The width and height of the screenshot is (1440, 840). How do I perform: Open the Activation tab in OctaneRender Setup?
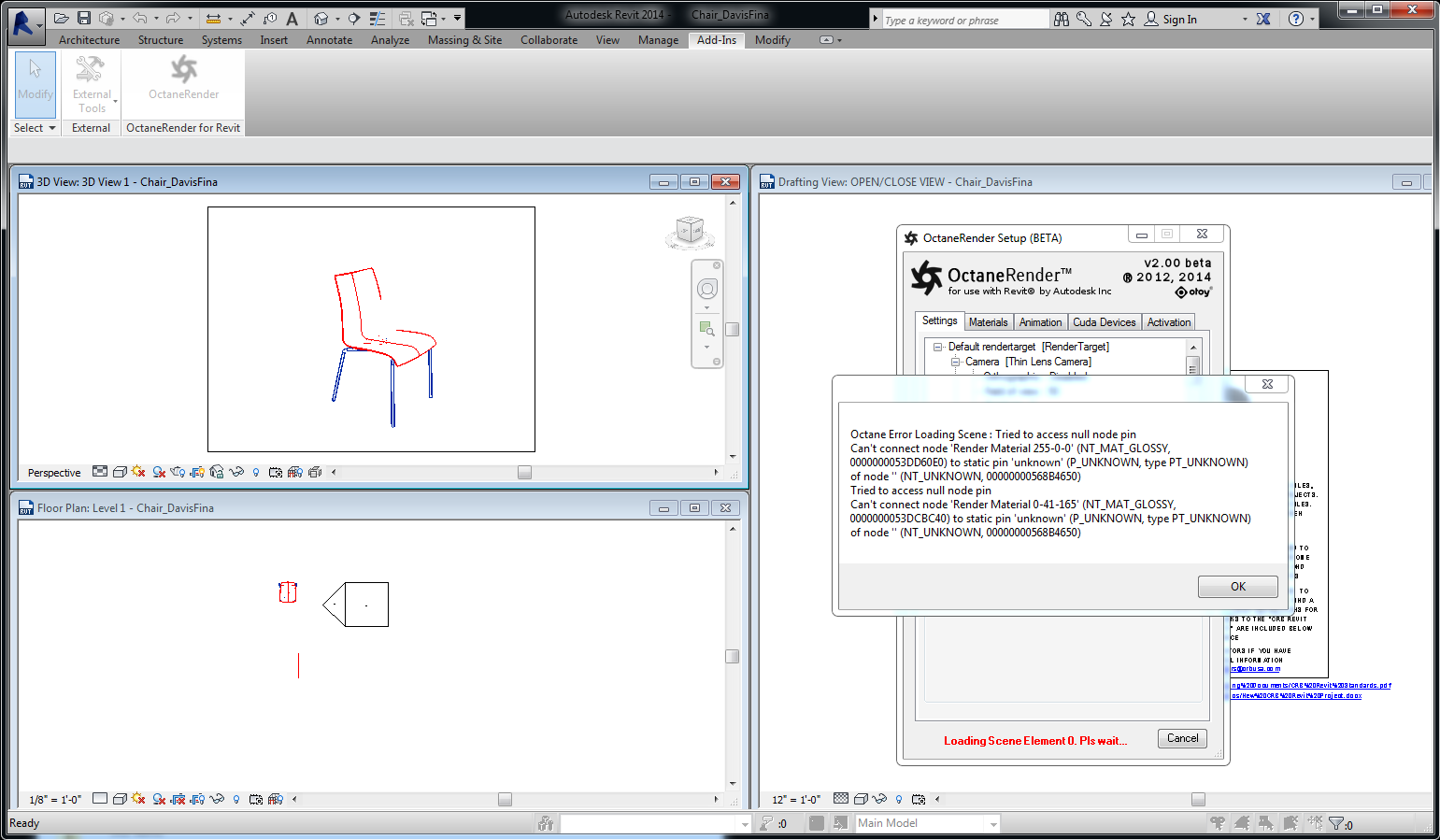click(1169, 322)
